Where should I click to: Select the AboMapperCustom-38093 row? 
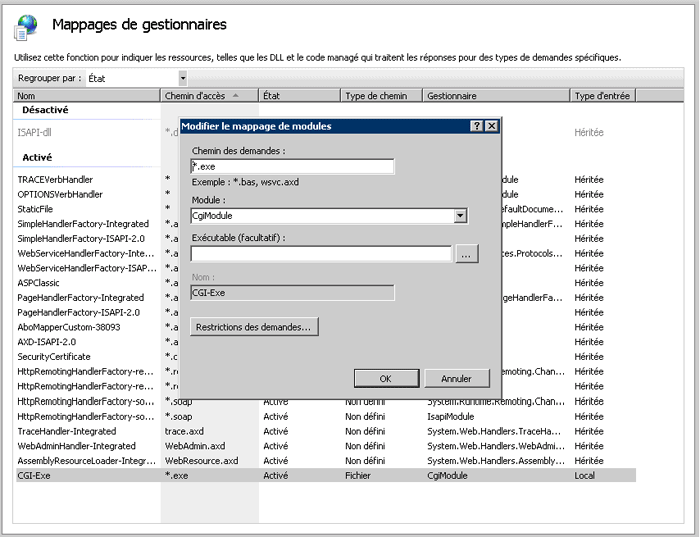(x=69, y=327)
